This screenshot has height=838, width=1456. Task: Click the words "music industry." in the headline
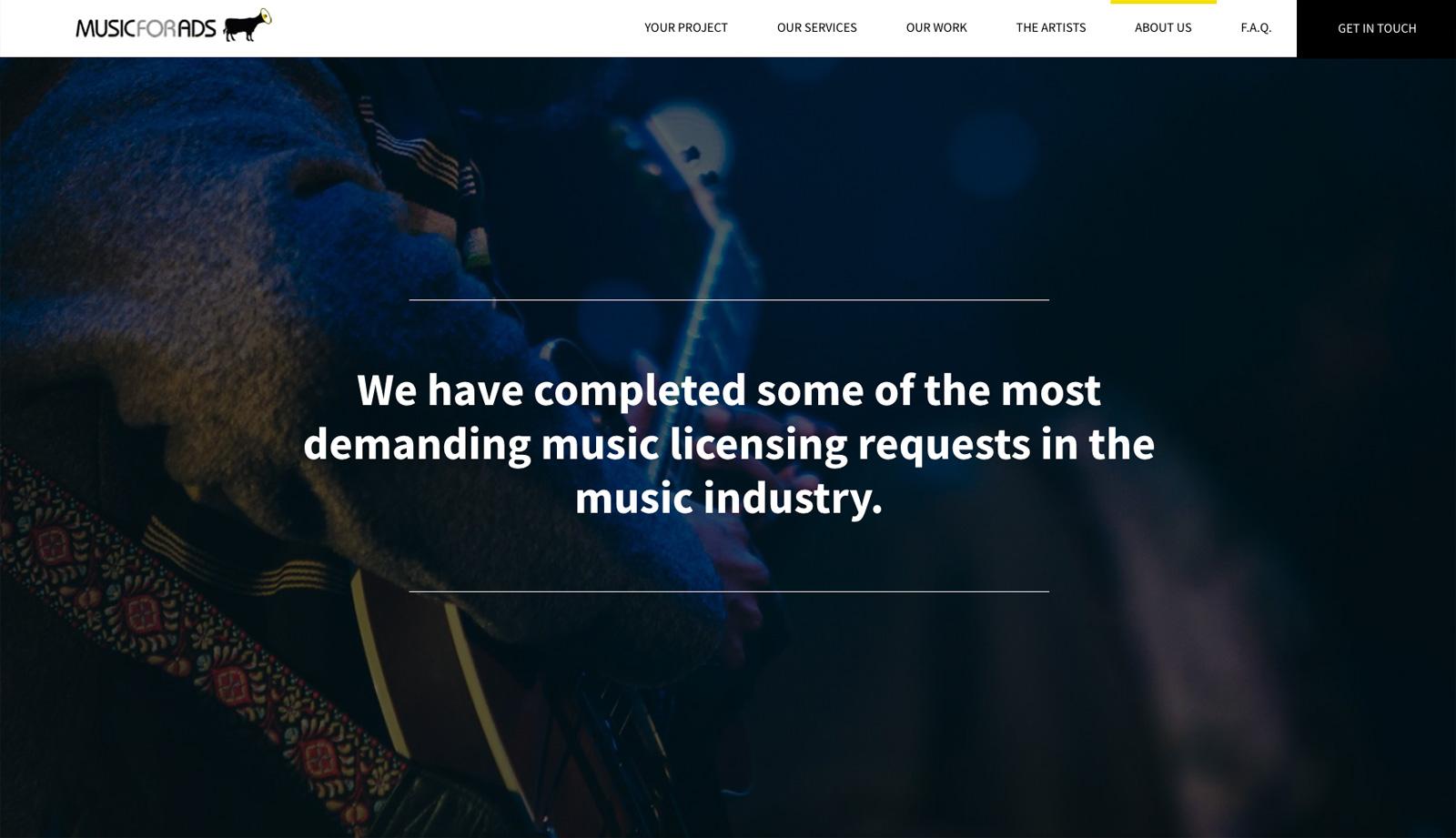[x=729, y=499]
